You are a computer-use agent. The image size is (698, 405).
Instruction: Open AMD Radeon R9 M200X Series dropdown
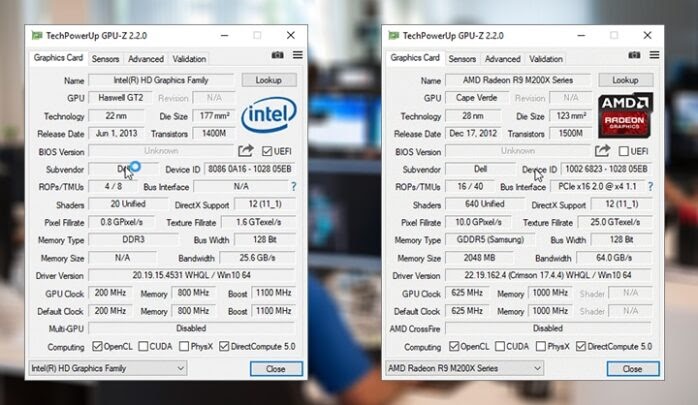pos(464,368)
